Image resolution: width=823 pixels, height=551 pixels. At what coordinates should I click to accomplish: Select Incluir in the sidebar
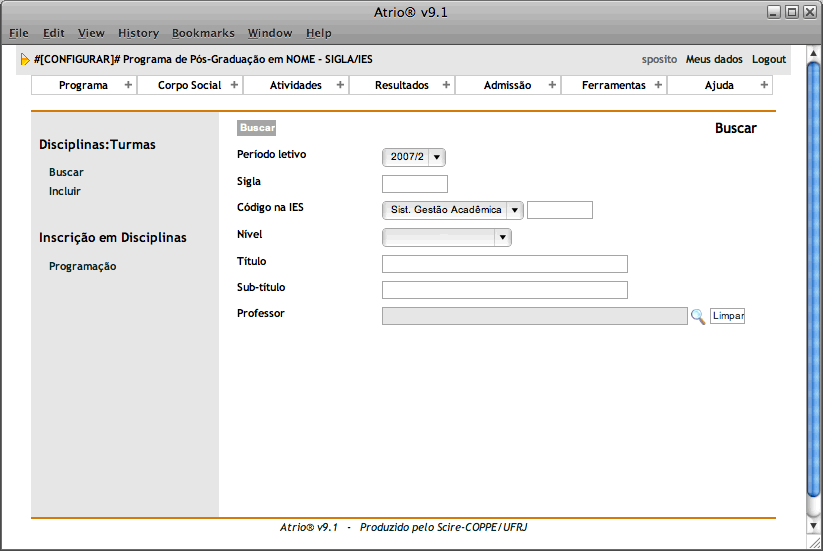65,191
